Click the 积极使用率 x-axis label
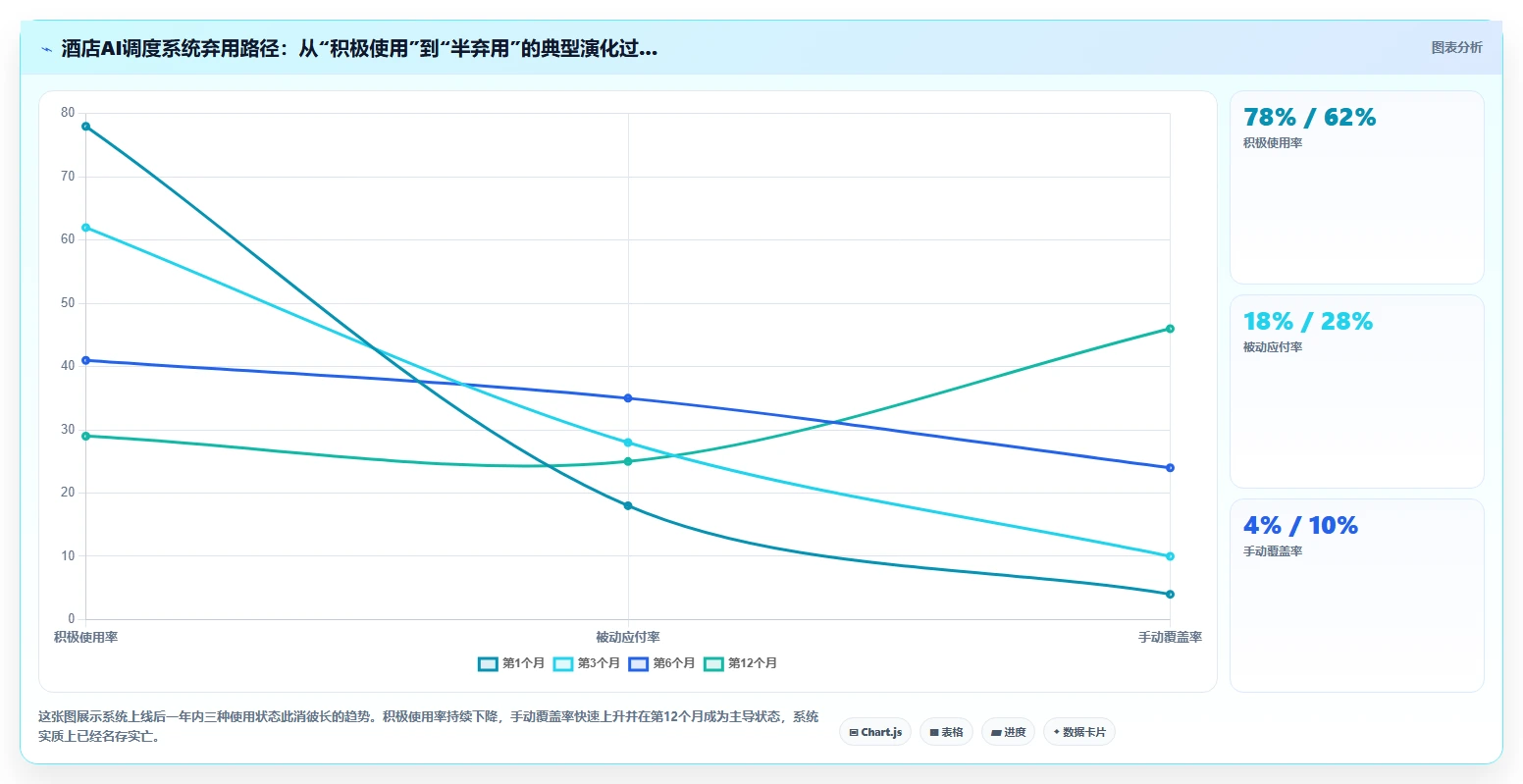Viewport: 1523px width, 784px height. 86,638
